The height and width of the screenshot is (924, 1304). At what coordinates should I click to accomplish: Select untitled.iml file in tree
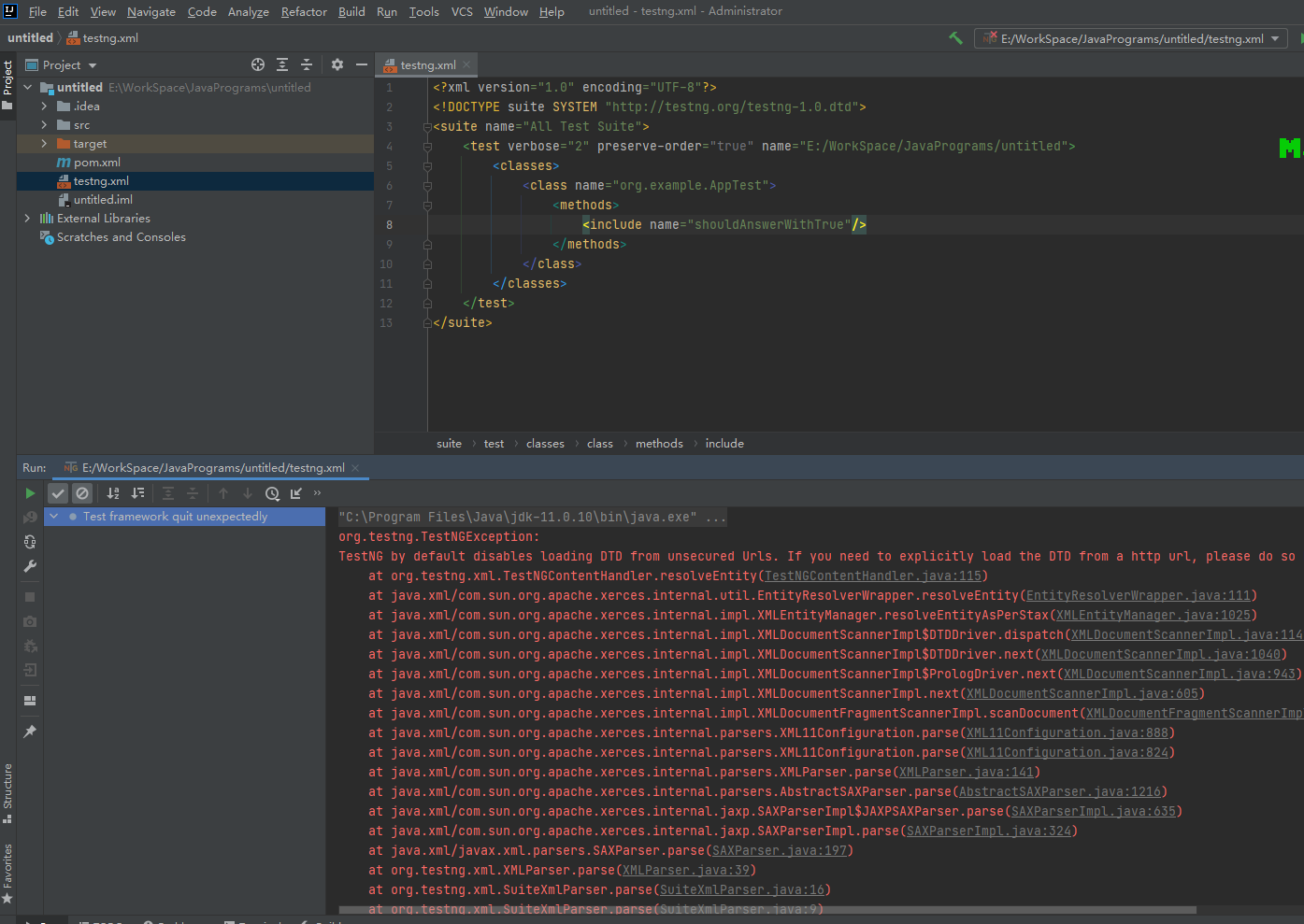[103, 200]
